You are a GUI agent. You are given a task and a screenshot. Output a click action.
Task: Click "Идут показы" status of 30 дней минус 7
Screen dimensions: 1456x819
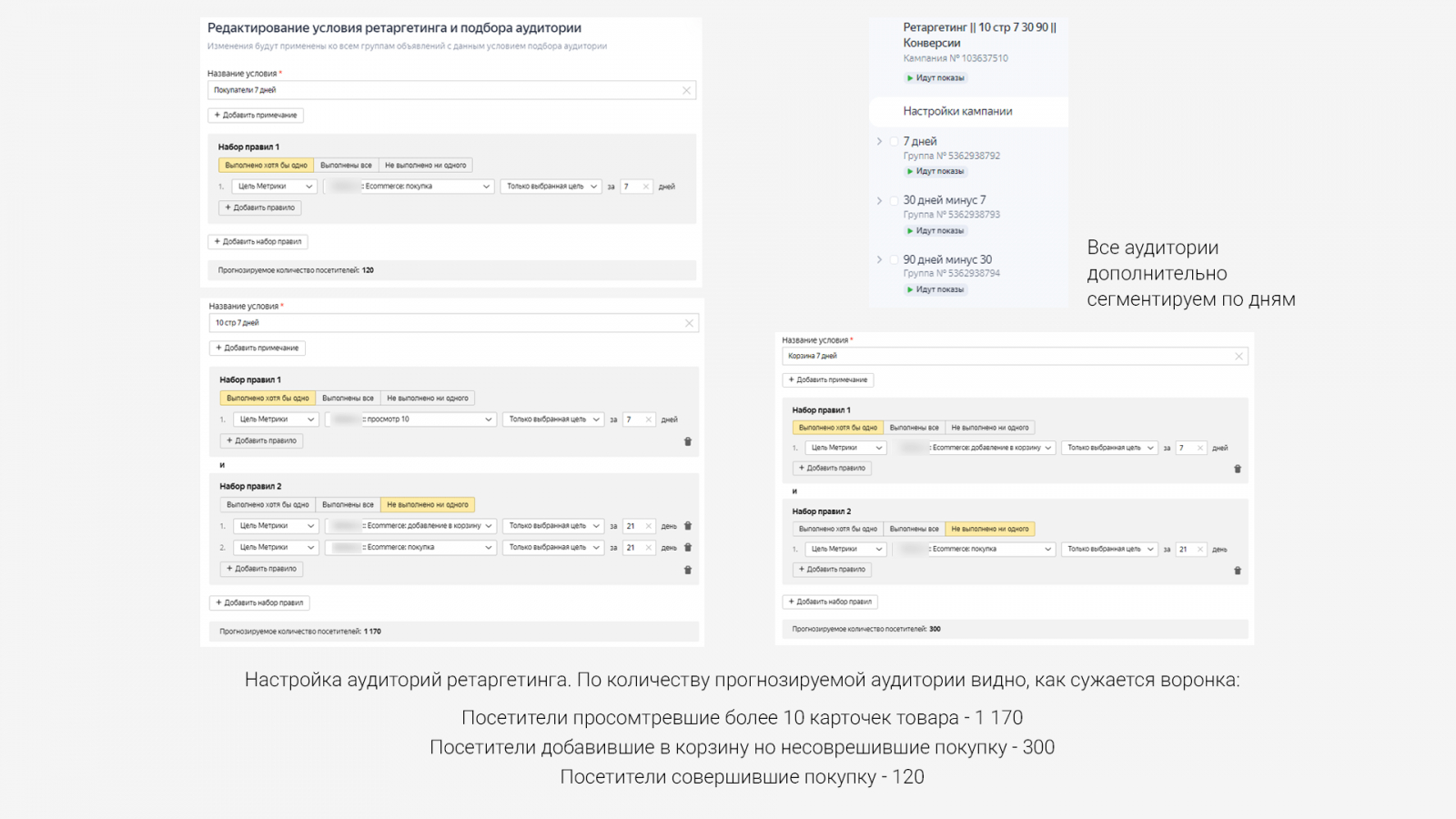click(935, 231)
